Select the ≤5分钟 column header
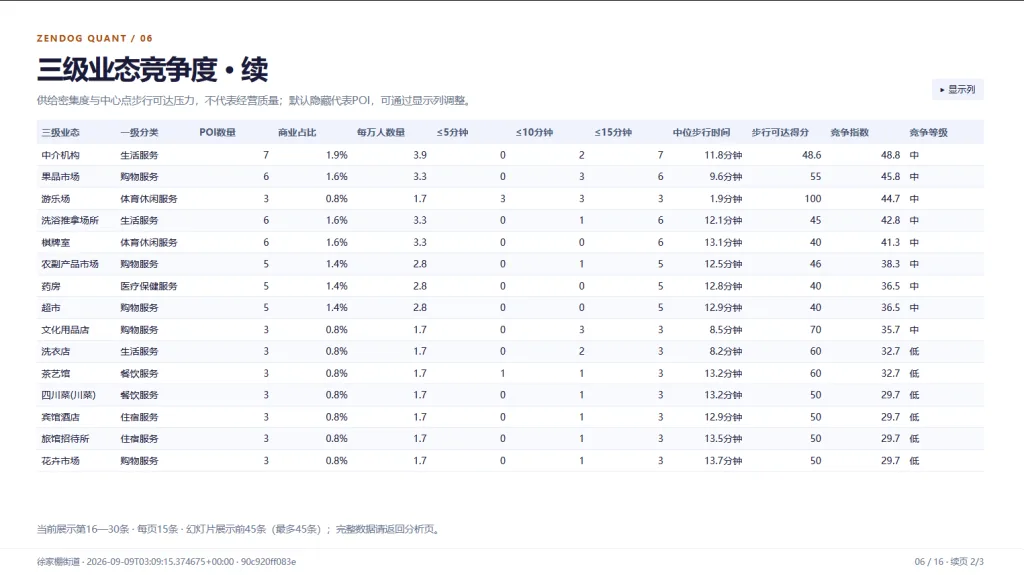The width and height of the screenshot is (1024, 575). point(453,133)
